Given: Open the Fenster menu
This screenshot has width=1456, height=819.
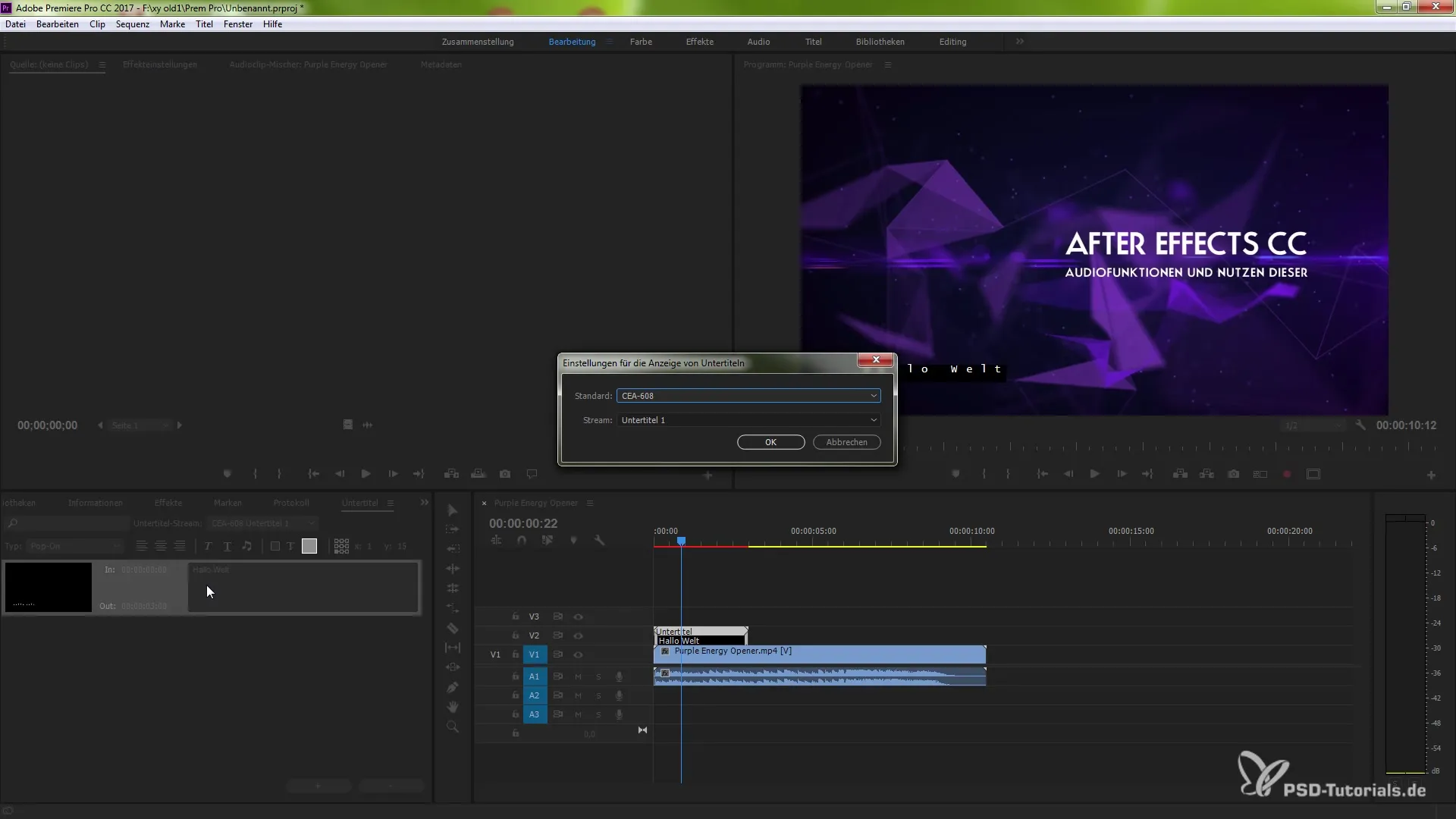Looking at the screenshot, I should coord(238,24).
